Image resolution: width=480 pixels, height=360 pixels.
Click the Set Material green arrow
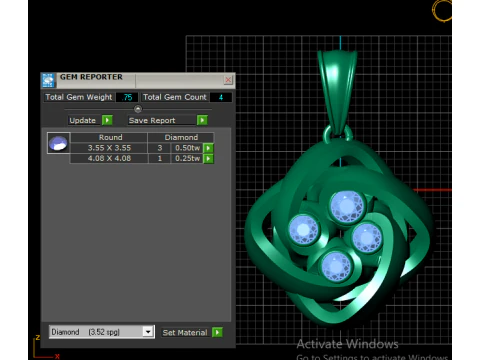coord(217,332)
